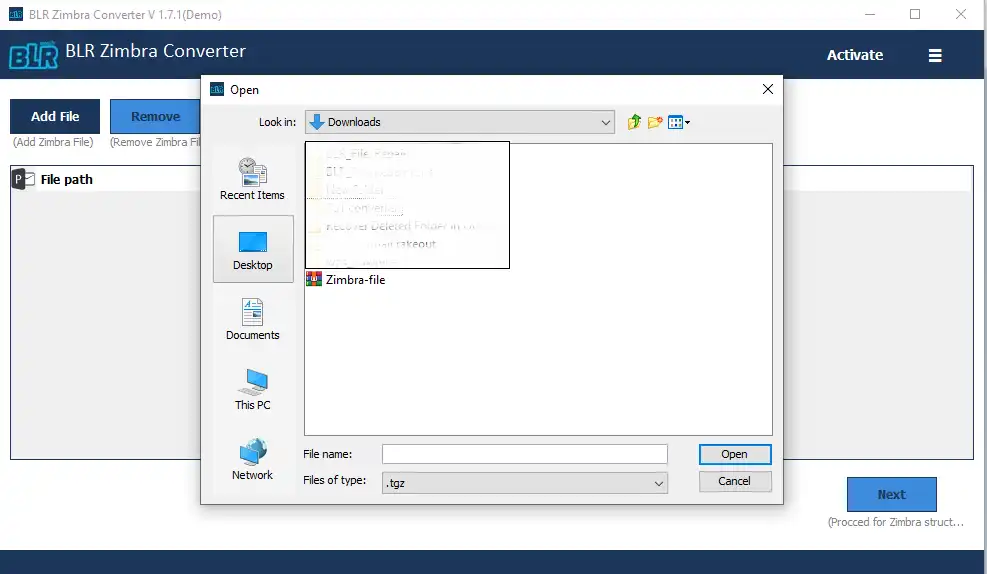
Task: Click the File path column header
Action: 67,179
